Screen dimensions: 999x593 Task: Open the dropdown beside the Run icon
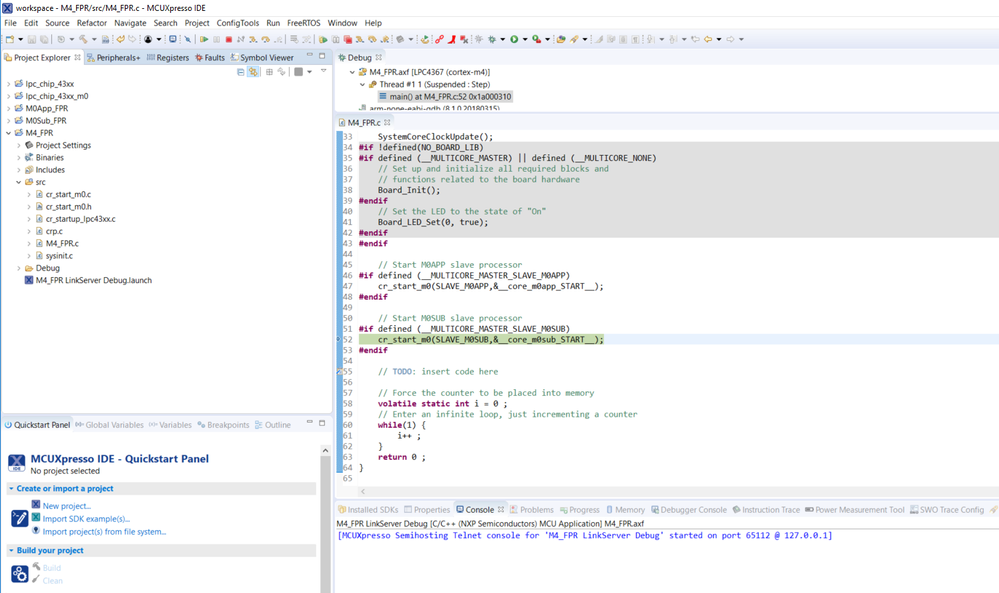point(525,39)
